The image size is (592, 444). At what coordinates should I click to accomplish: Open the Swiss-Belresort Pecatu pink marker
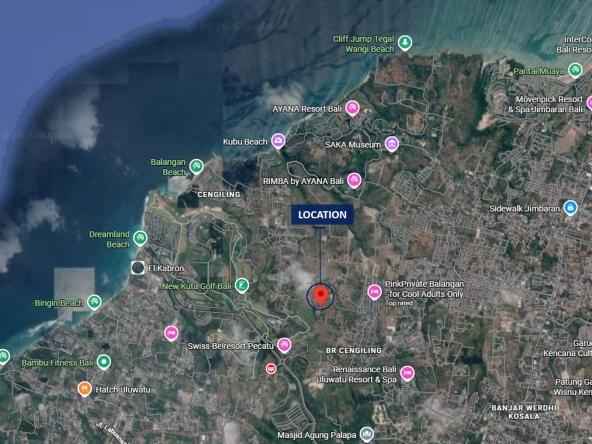coord(284,345)
